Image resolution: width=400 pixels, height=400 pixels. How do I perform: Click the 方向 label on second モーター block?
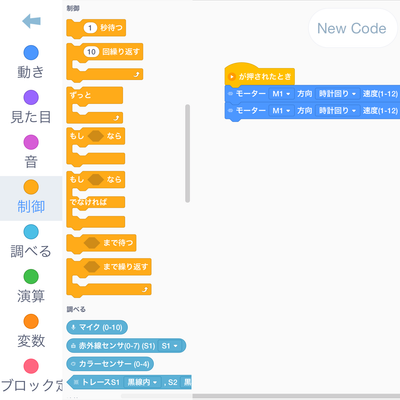point(304,110)
